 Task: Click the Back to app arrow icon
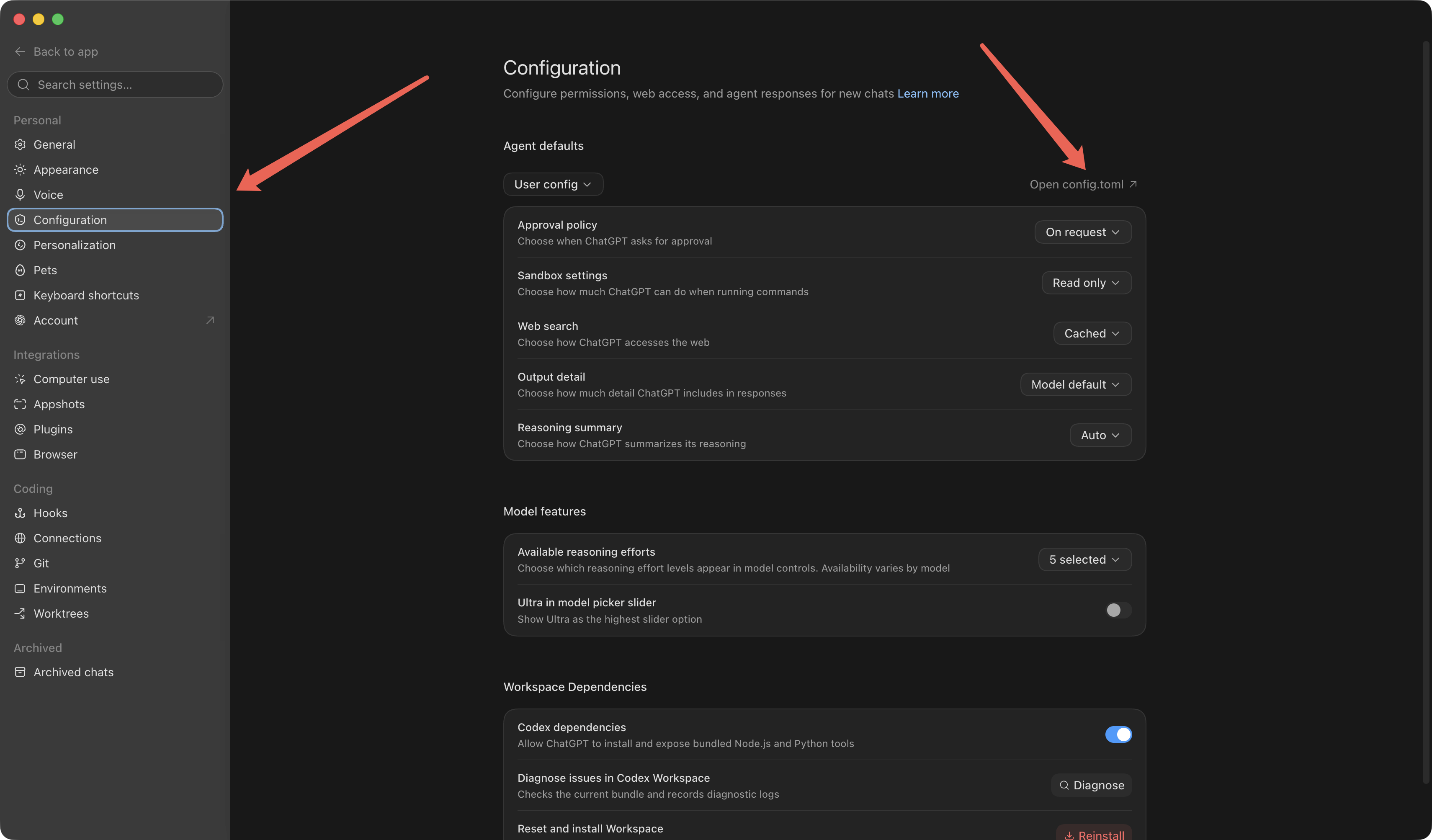pyautogui.click(x=20, y=52)
